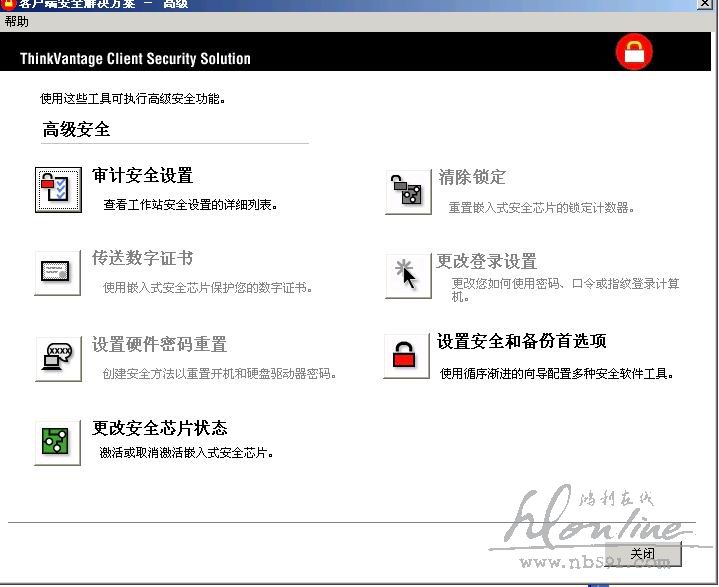
Task: Click the Change Logon Settings (更改登录设置) cursor icon
Action: click(x=407, y=275)
